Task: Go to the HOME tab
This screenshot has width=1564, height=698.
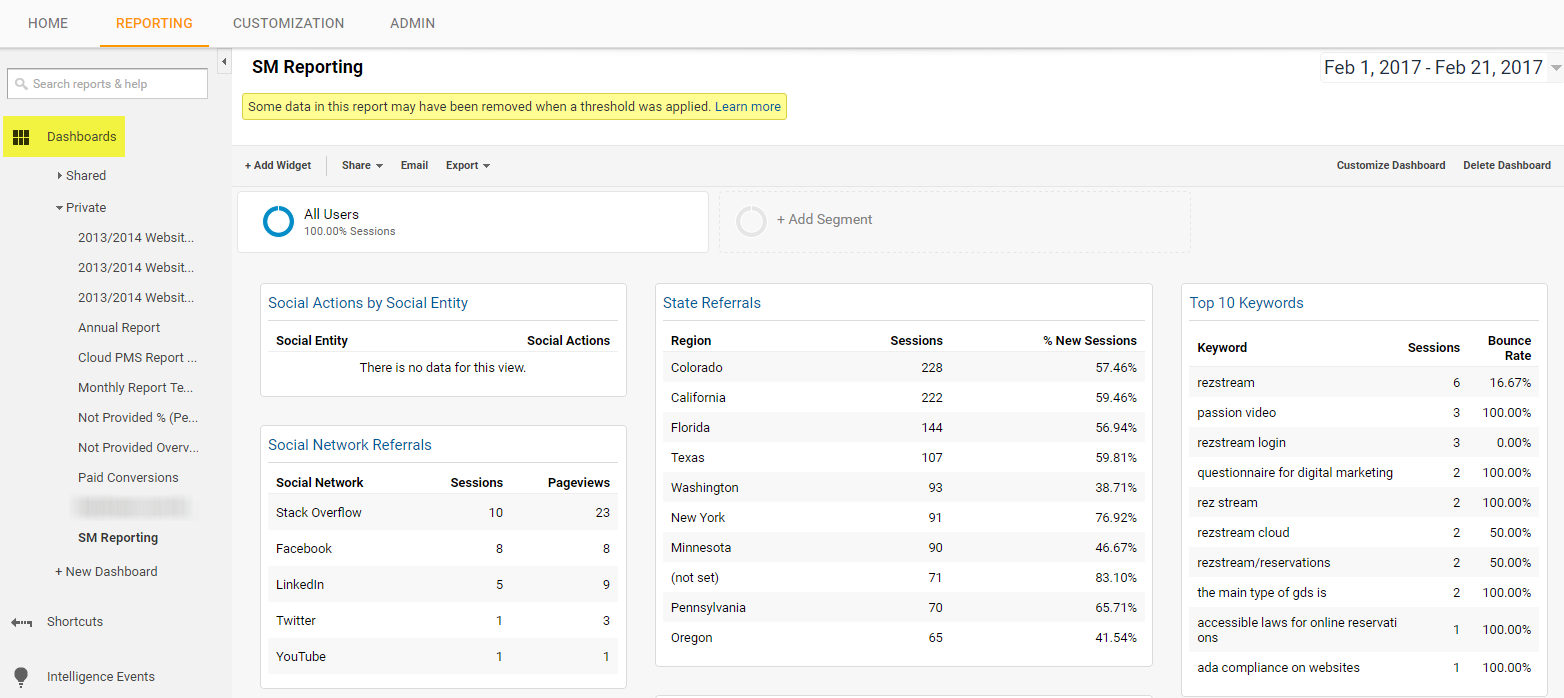Action: coord(47,23)
